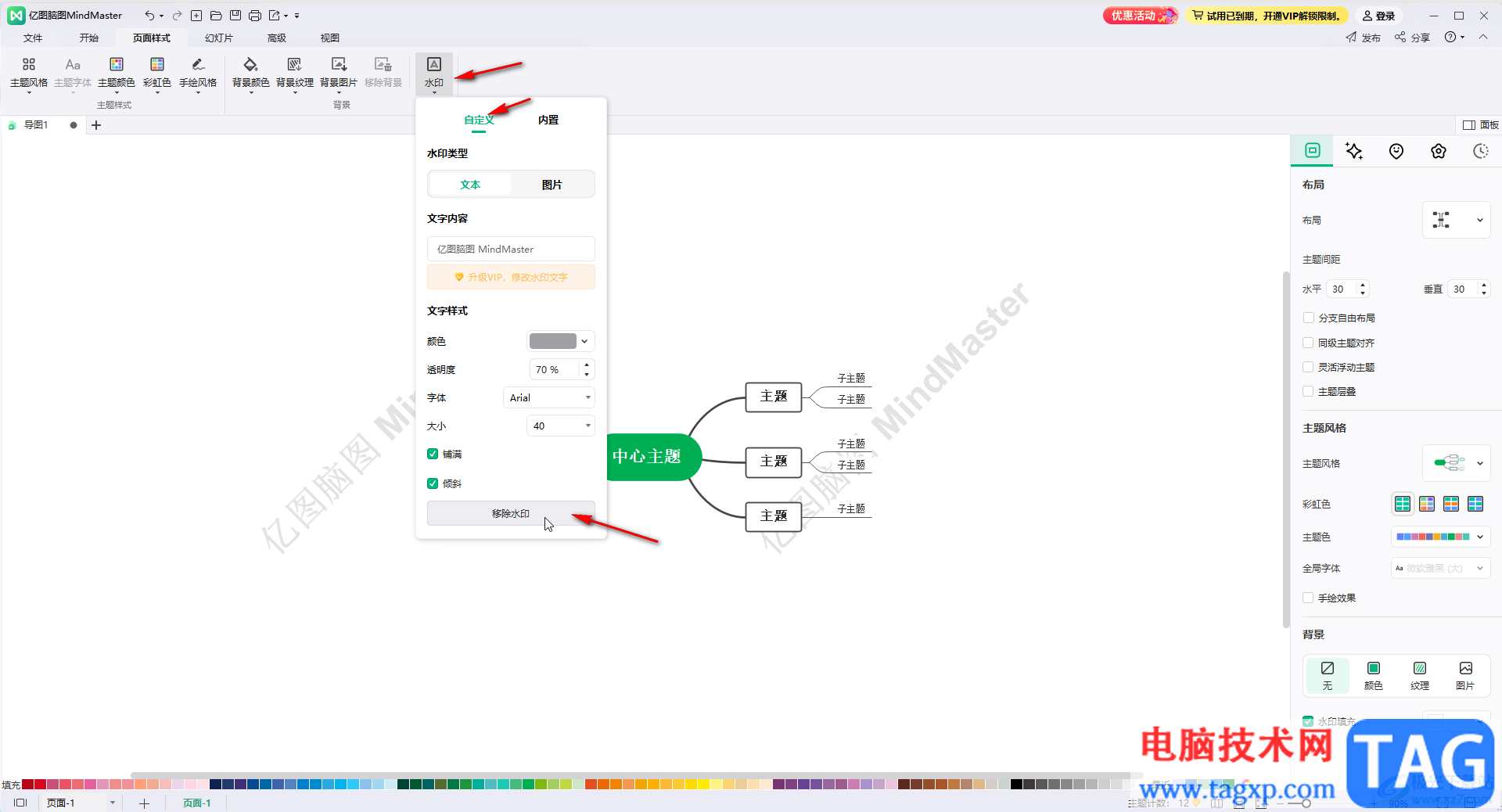Open the 彩虹色 rainbow color tool
1502x812 pixels.
pos(157,74)
